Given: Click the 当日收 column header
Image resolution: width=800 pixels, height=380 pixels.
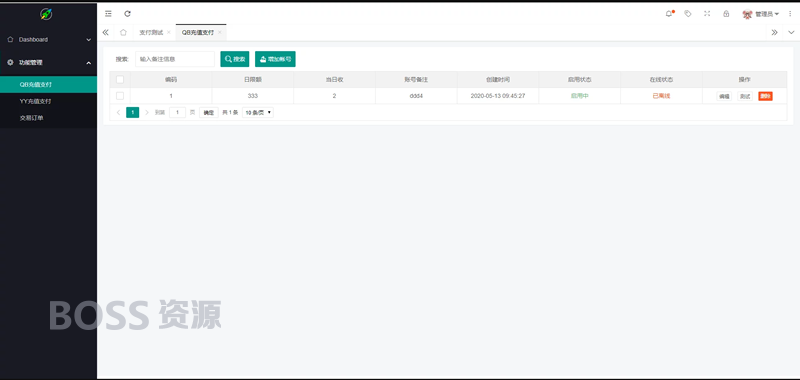Looking at the screenshot, I should point(334,80).
